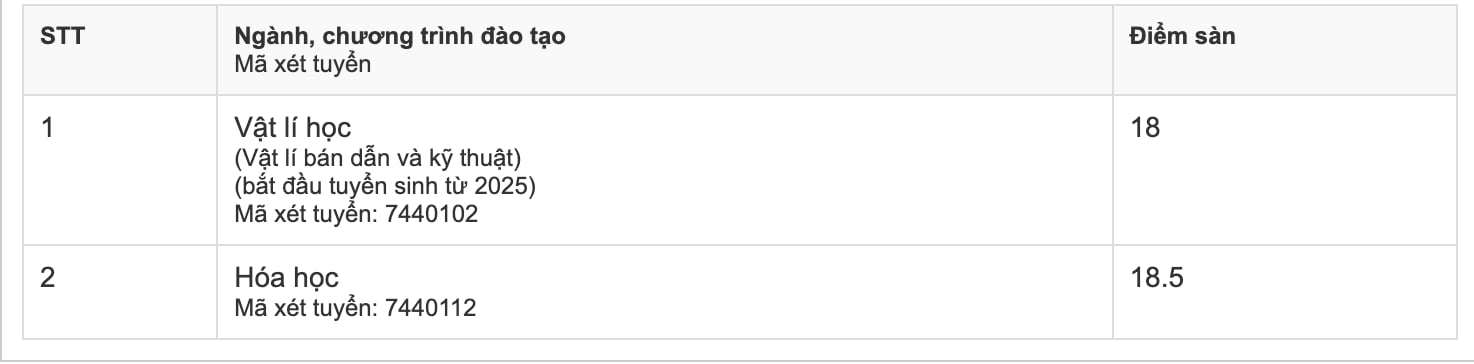The height and width of the screenshot is (364, 1474).
Task: Select row number 2 in the STT column
Action: [47, 277]
